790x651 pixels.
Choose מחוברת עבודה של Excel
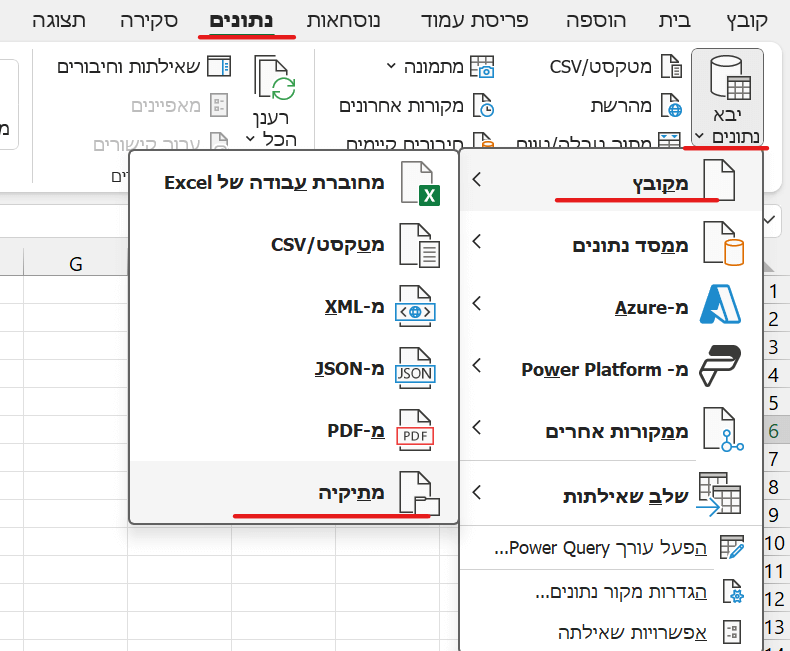click(294, 182)
